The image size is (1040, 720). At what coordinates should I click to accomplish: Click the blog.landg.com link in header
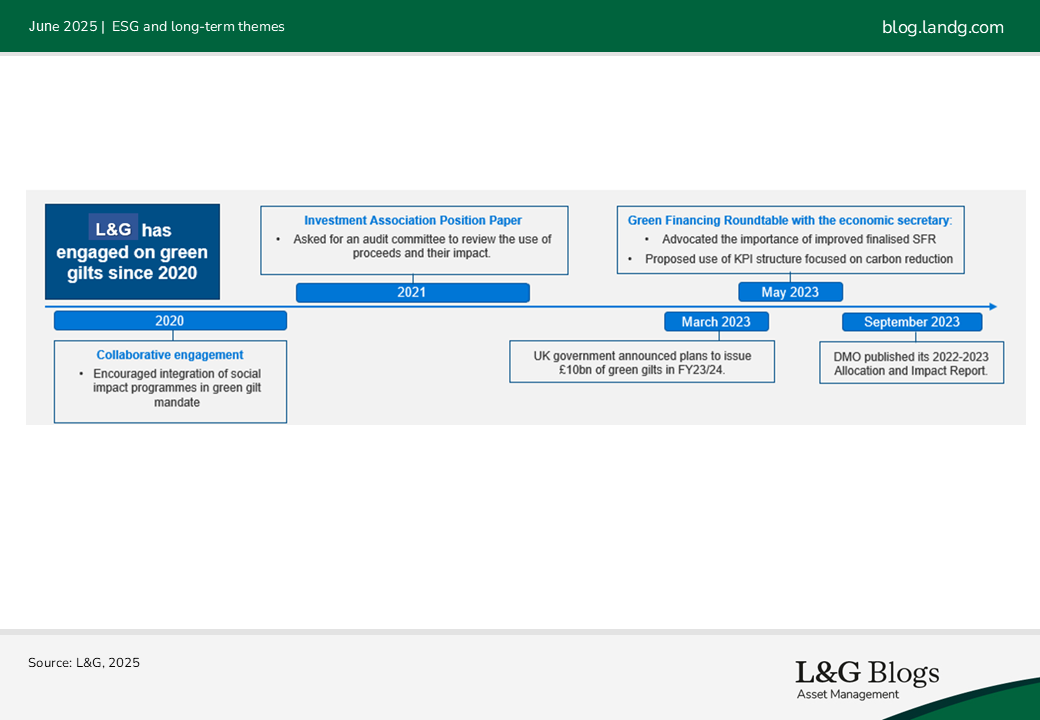(x=942, y=27)
